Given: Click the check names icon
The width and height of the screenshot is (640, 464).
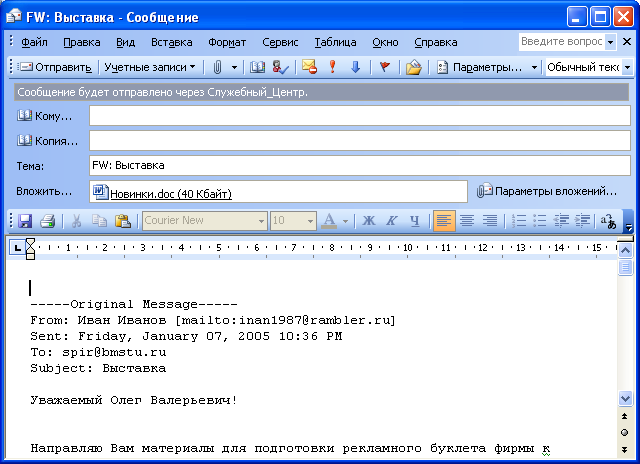Looking at the screenshot, I should [280, 67].
